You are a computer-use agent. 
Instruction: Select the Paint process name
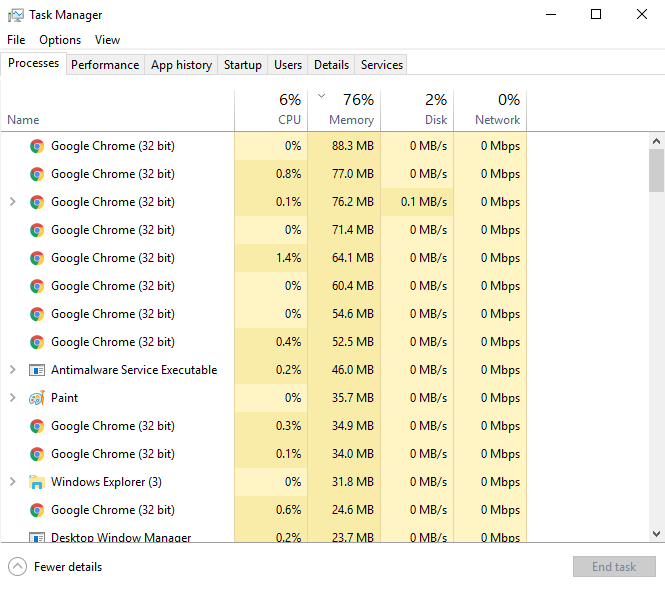click(x=64, y=398)
